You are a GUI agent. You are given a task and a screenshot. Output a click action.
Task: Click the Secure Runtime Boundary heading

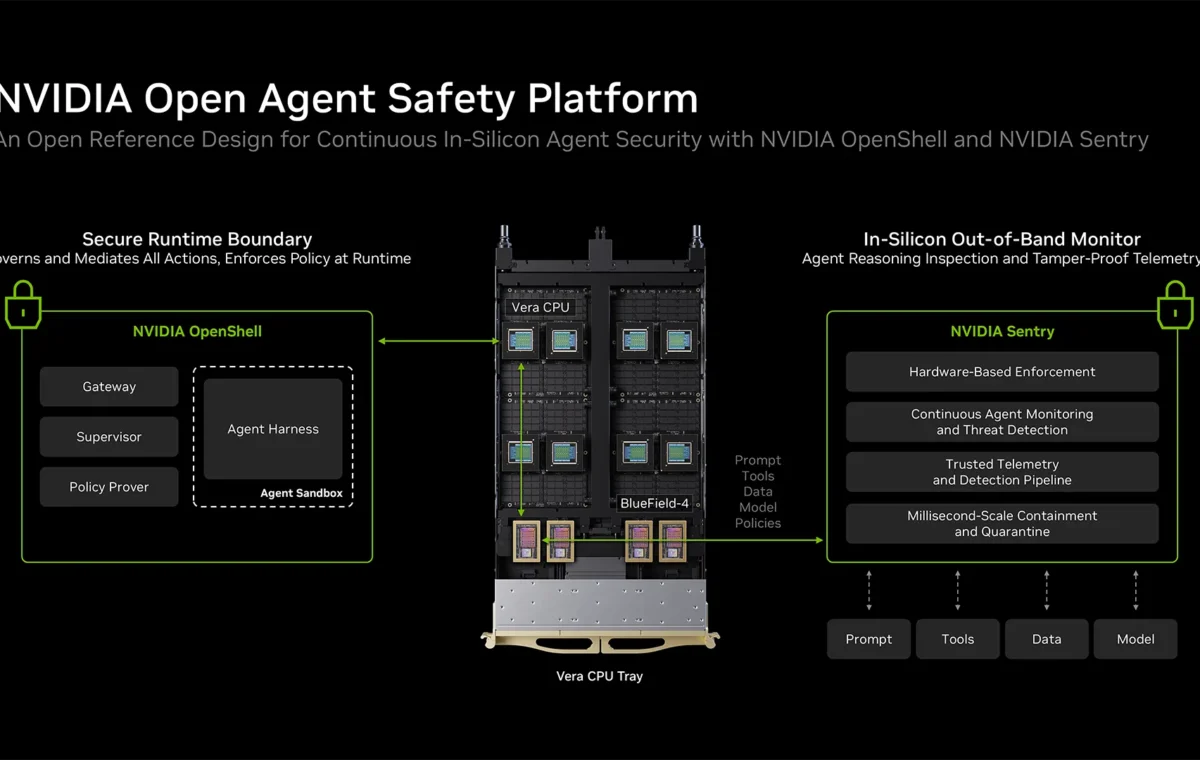pyautogui.click(x=197, y=239)
